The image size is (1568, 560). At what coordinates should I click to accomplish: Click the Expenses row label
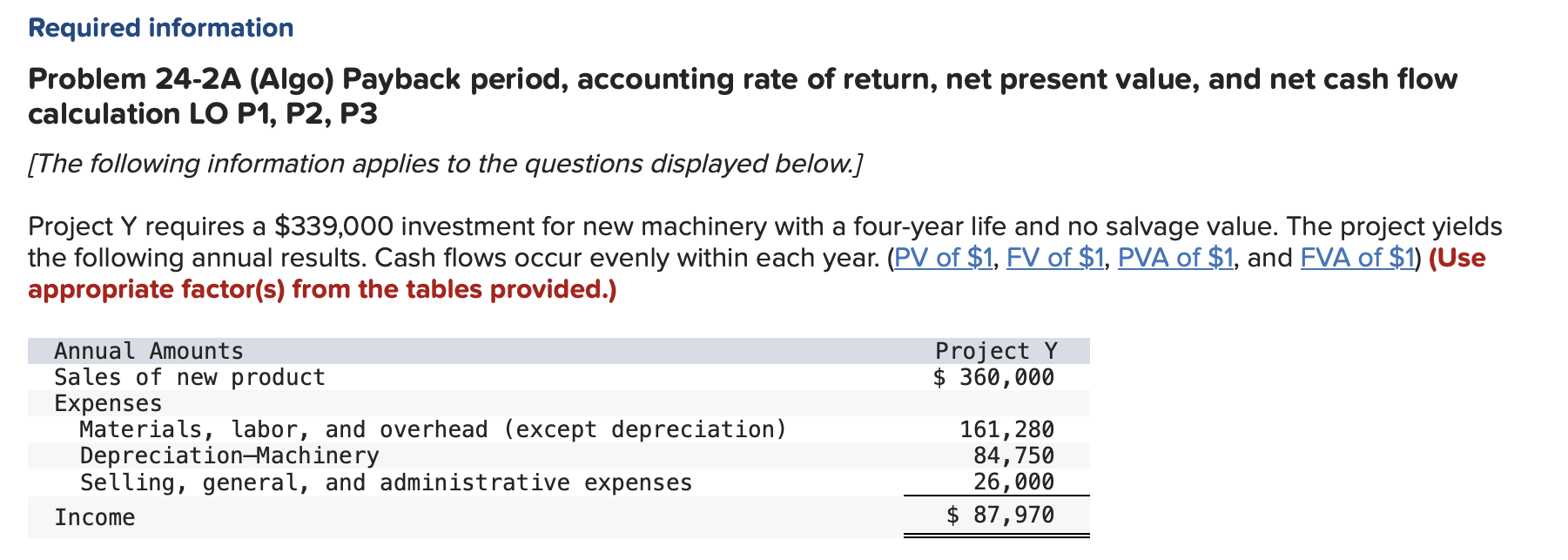108,403
